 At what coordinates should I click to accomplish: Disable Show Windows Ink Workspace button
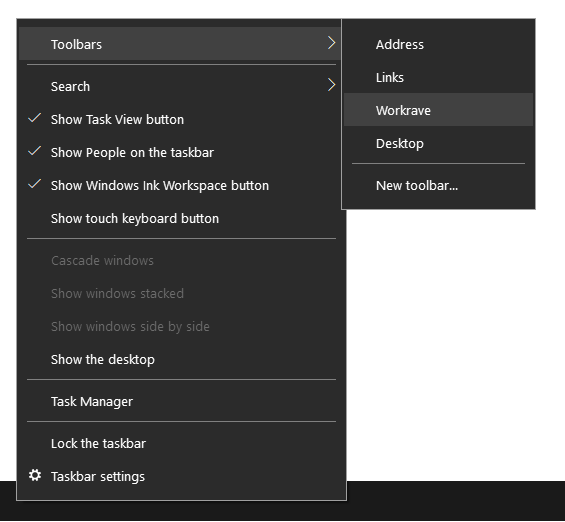click(181, 186)
